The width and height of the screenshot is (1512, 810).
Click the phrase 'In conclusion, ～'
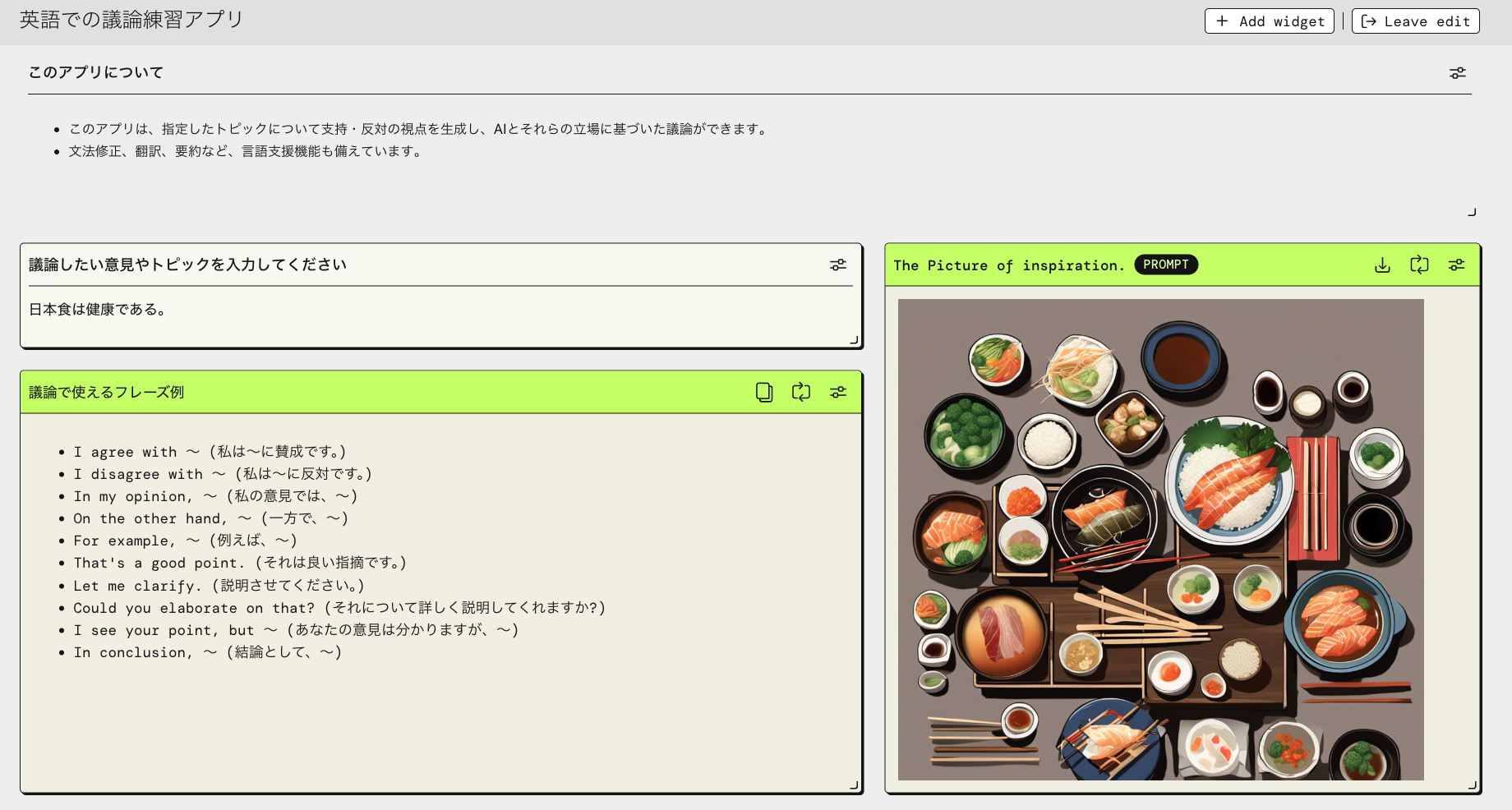click(145, 652)
